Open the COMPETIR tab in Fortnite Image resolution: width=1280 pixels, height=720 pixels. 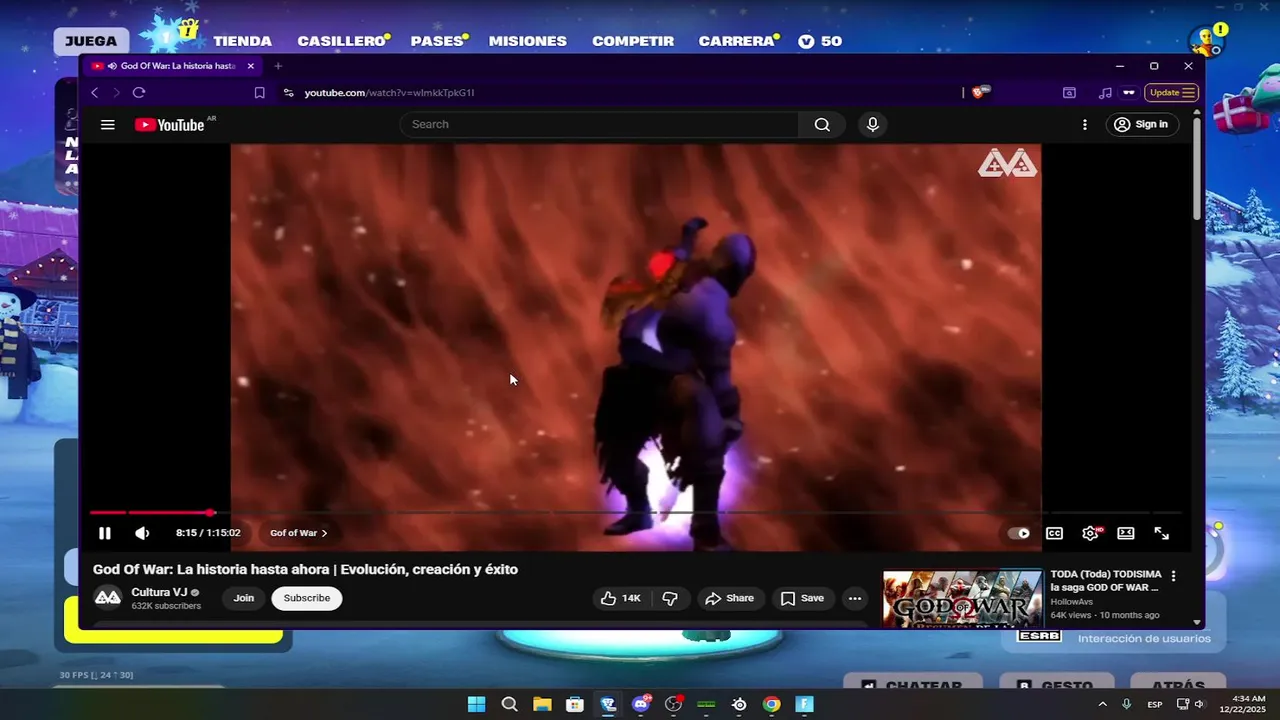[633, 41]
